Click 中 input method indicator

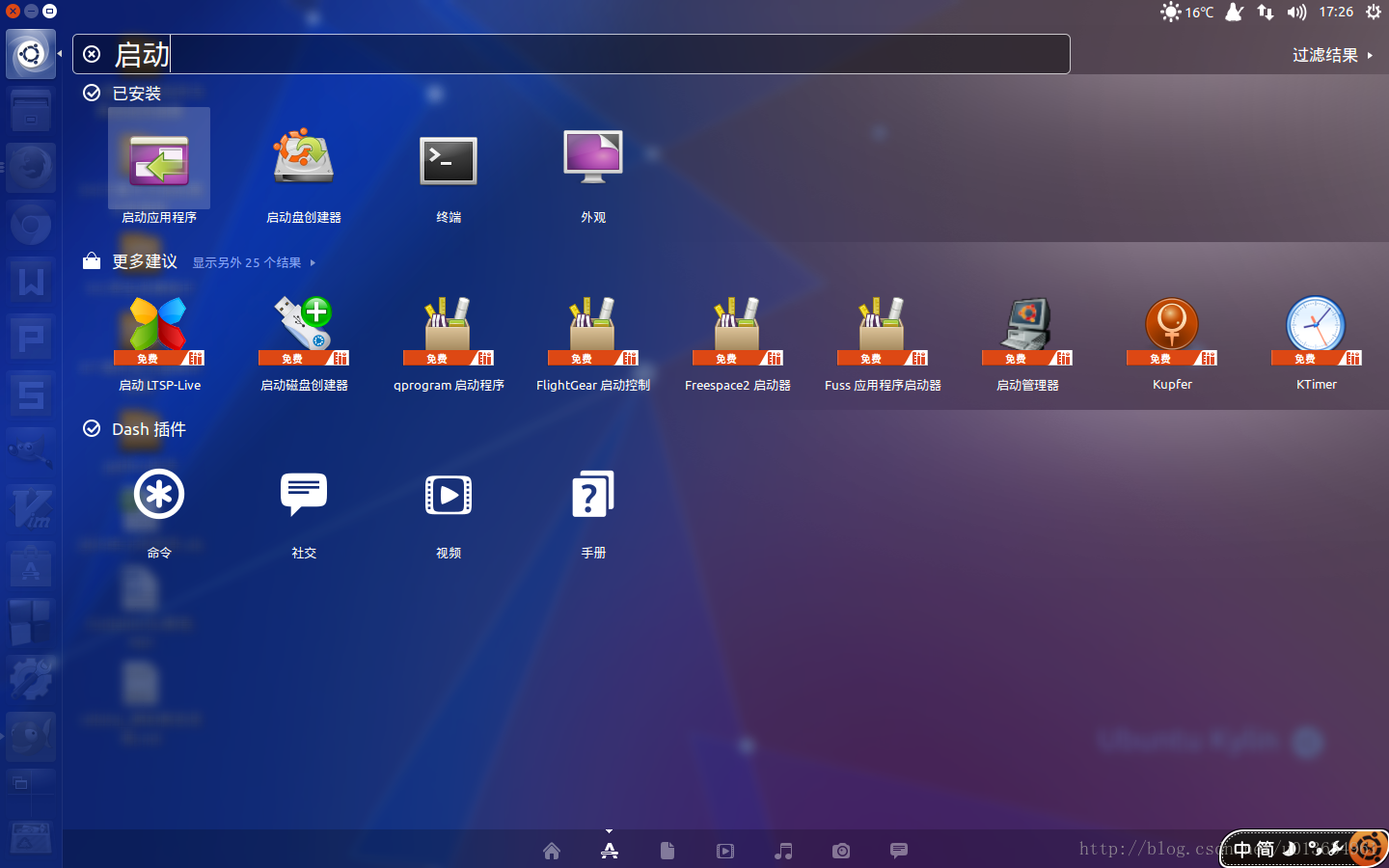click(1242, 849)
